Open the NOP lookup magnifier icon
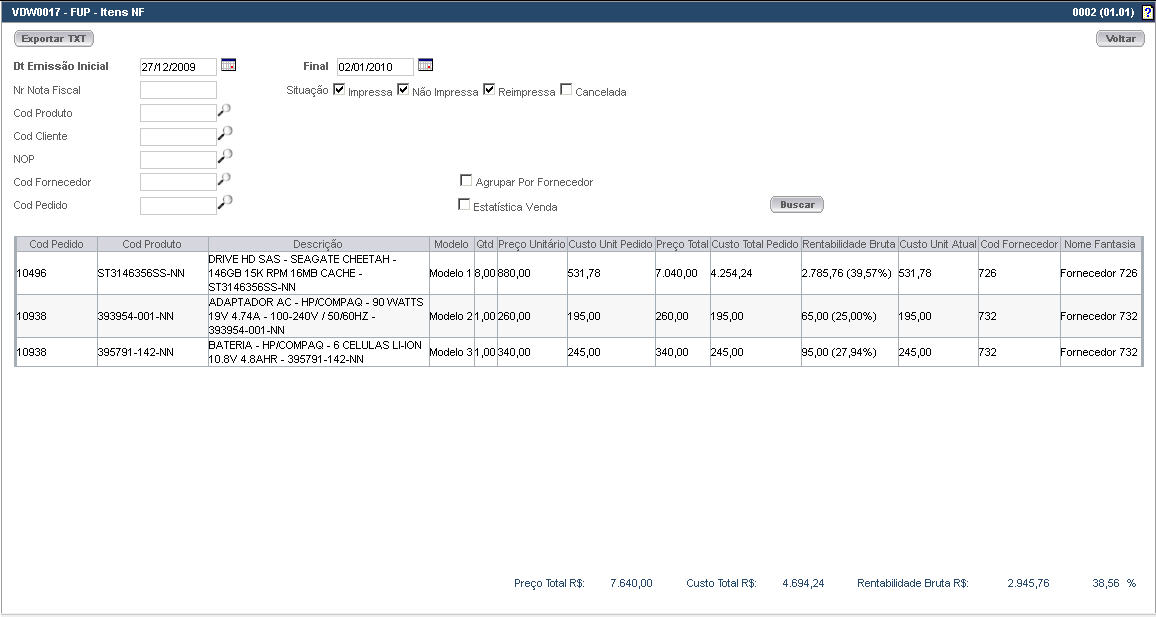 tap(225, 157)
